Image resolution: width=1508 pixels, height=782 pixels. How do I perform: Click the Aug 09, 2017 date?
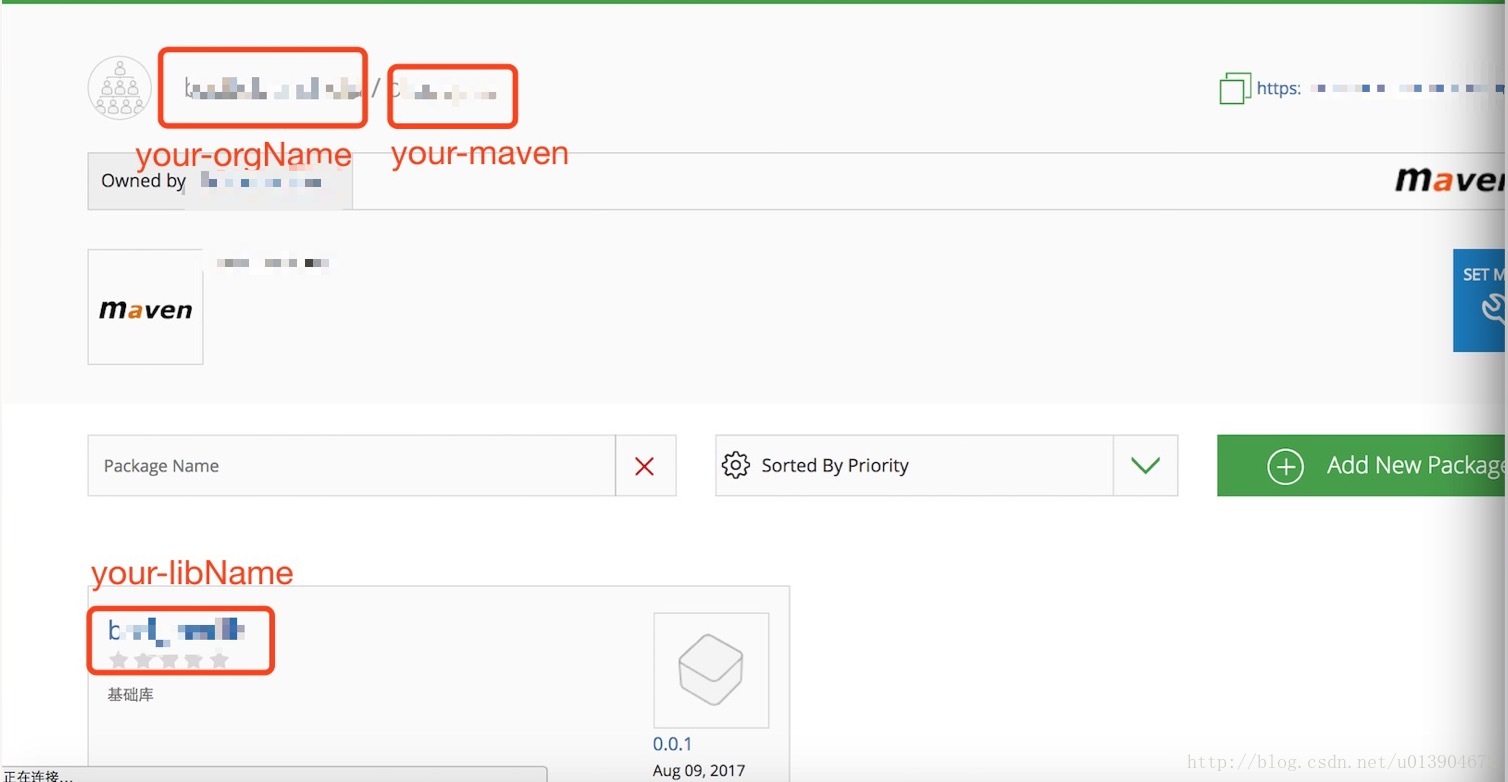[x=699, y=771]
